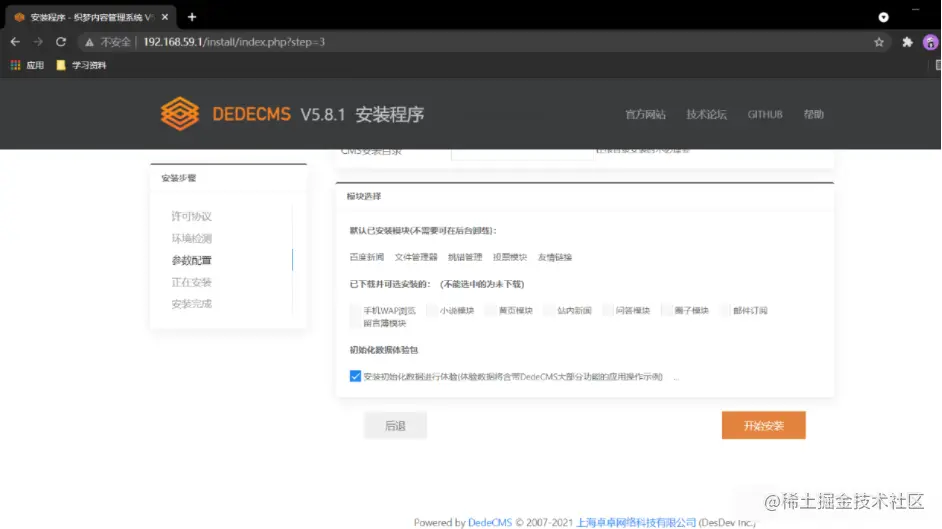Open the 学习资料 bookmarks folder

click(x=81, y=65)
